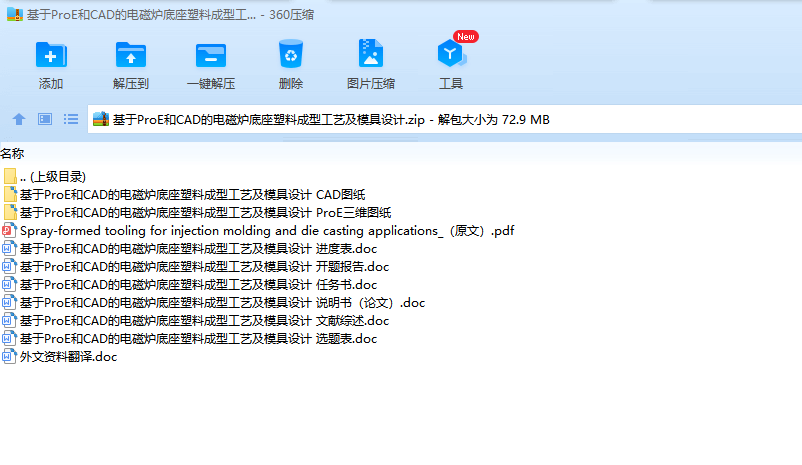Click the 360压缩 app icon in title bar
Viewport: 802px width, 465px height.
pos(15,14)
